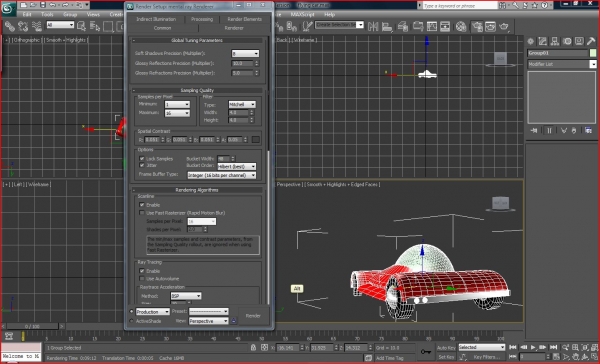
Task: Click the Auto Key button
Action: [446, 348]
